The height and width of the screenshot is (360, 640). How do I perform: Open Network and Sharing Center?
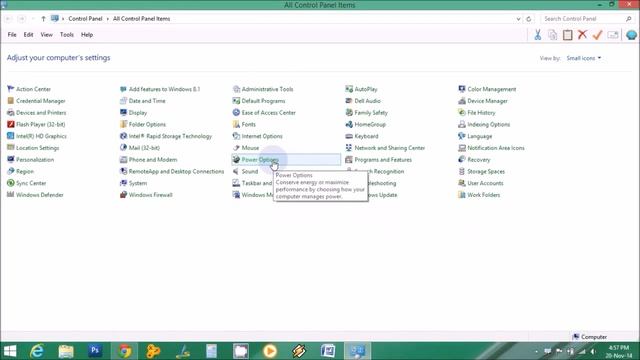(x=385, y=148)
